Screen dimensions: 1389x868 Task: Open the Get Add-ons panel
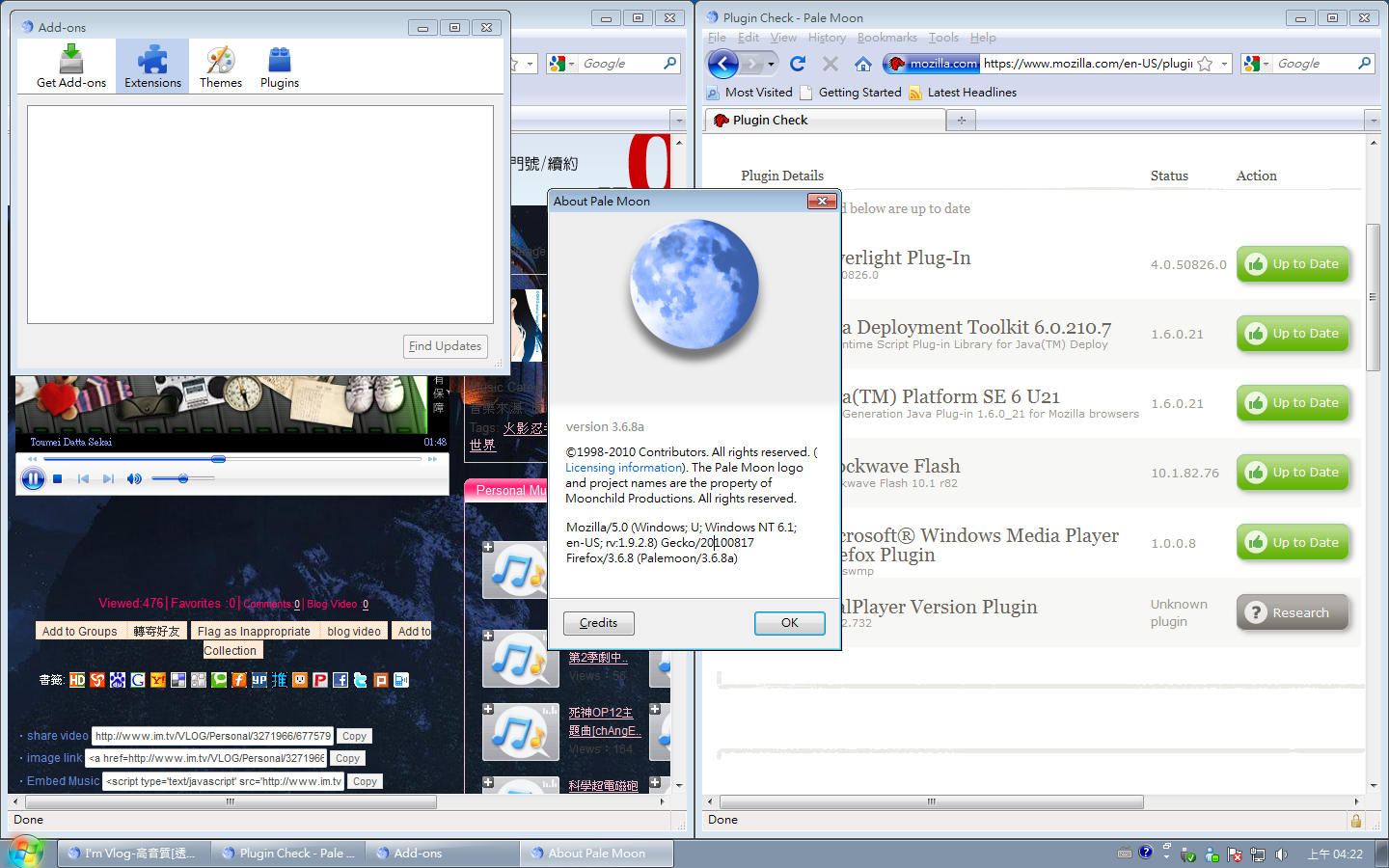pyautogui.click(x=71, y=67)
